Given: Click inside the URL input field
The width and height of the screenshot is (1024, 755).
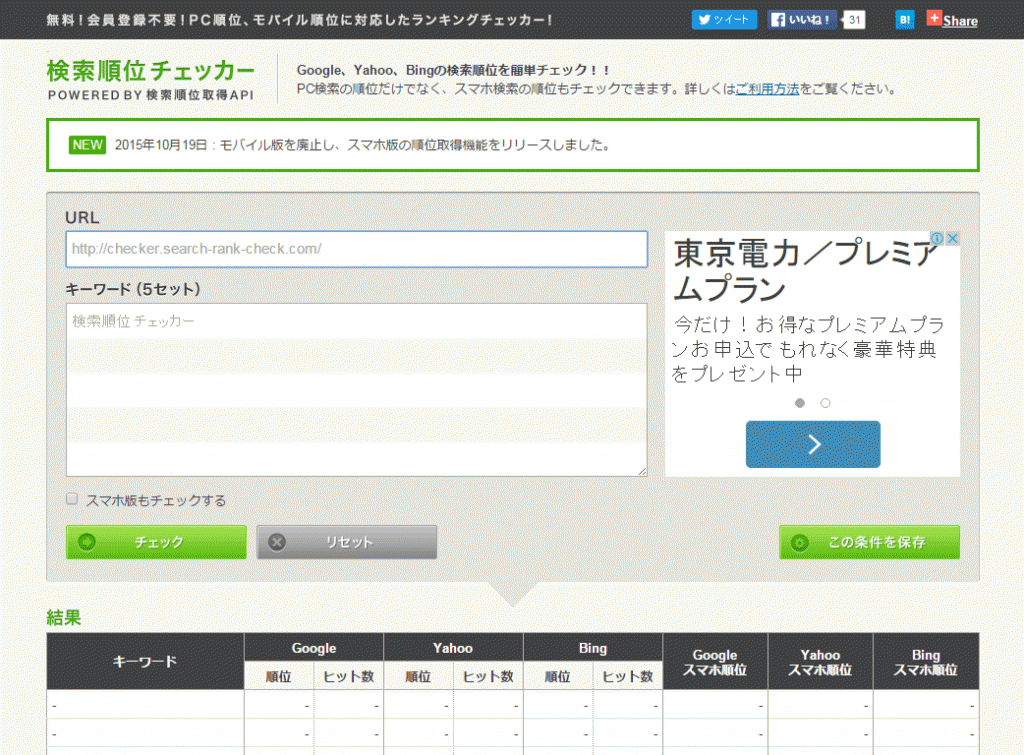Looking at the screenshot, I should (356, 249).
